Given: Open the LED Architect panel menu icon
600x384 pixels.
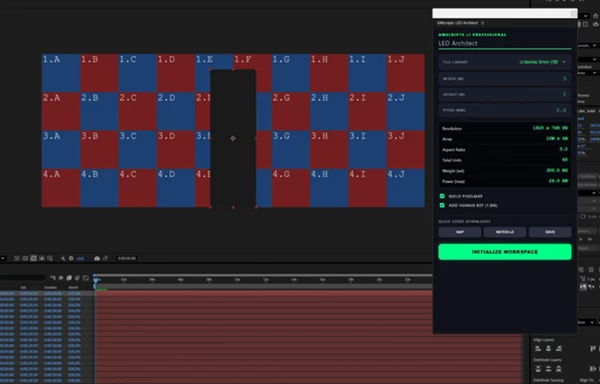Looking at the screenshot, I should [x=483, y=23].
